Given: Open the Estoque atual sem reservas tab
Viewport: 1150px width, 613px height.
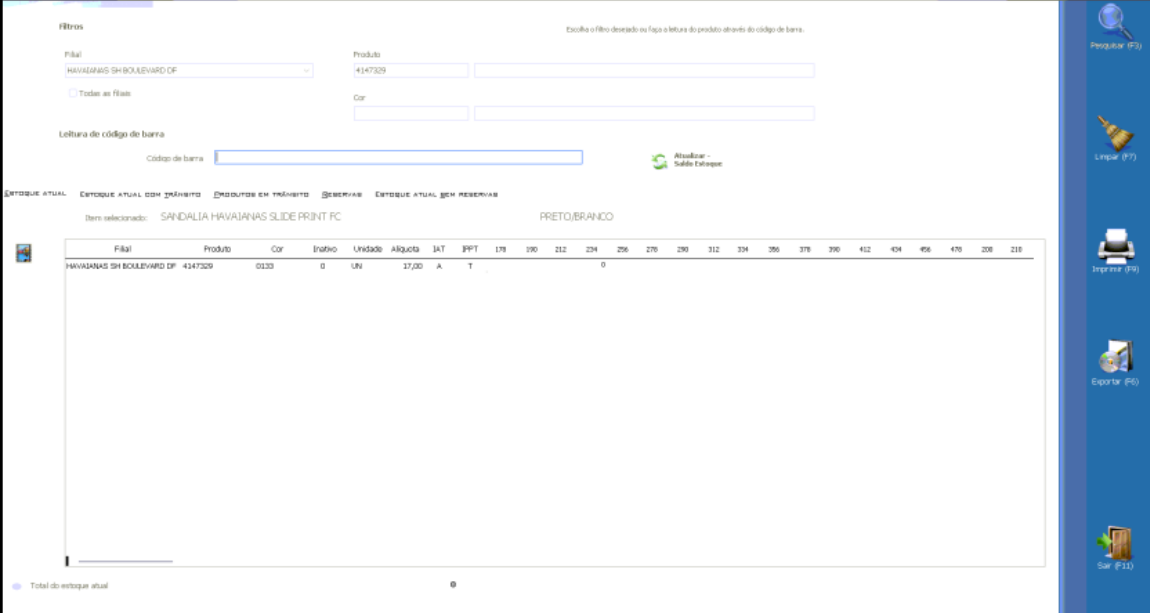Looking at the screenshot, I should [x=436, y=194].
